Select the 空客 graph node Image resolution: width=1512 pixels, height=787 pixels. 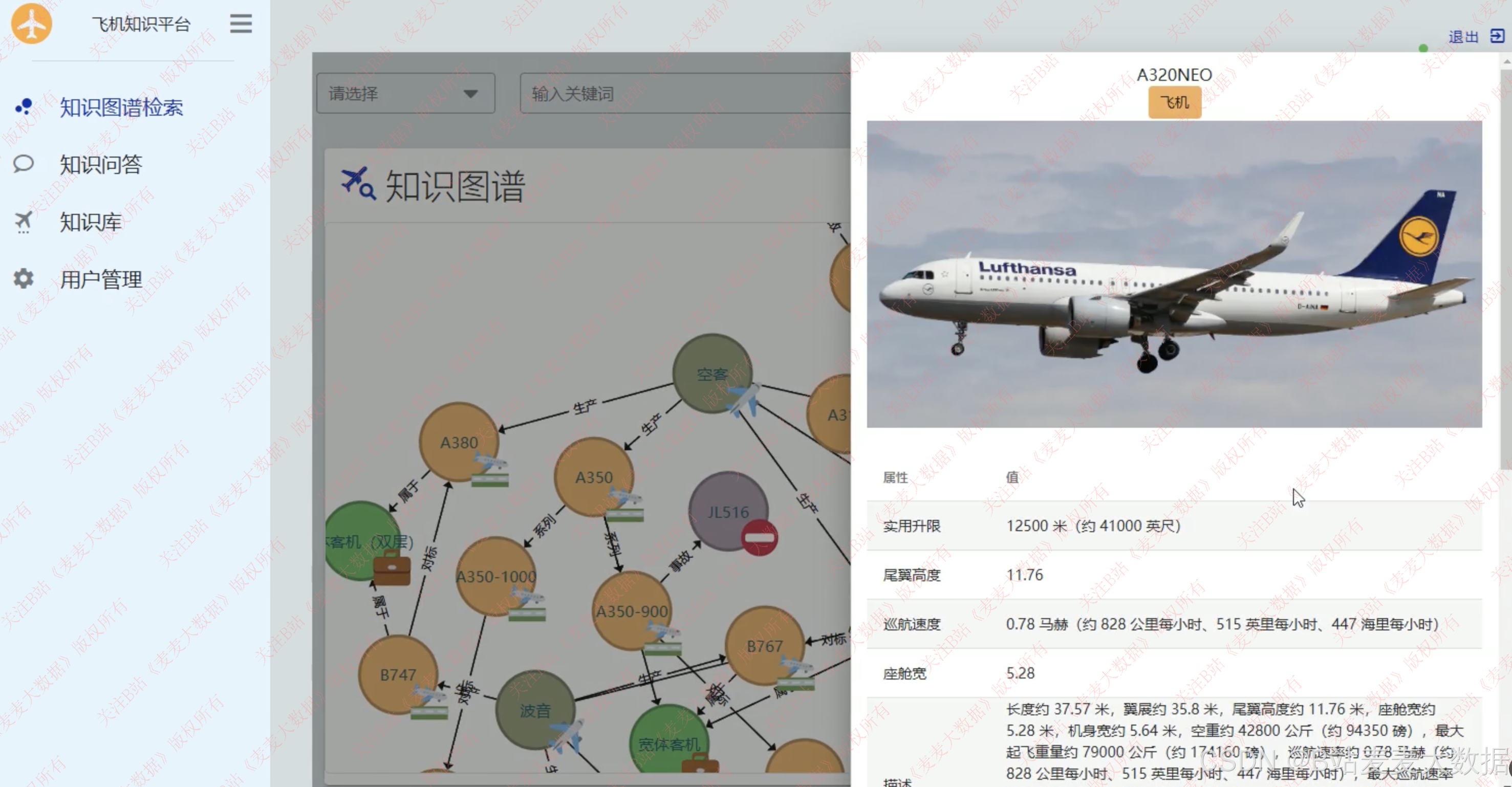tap(711, 374)
